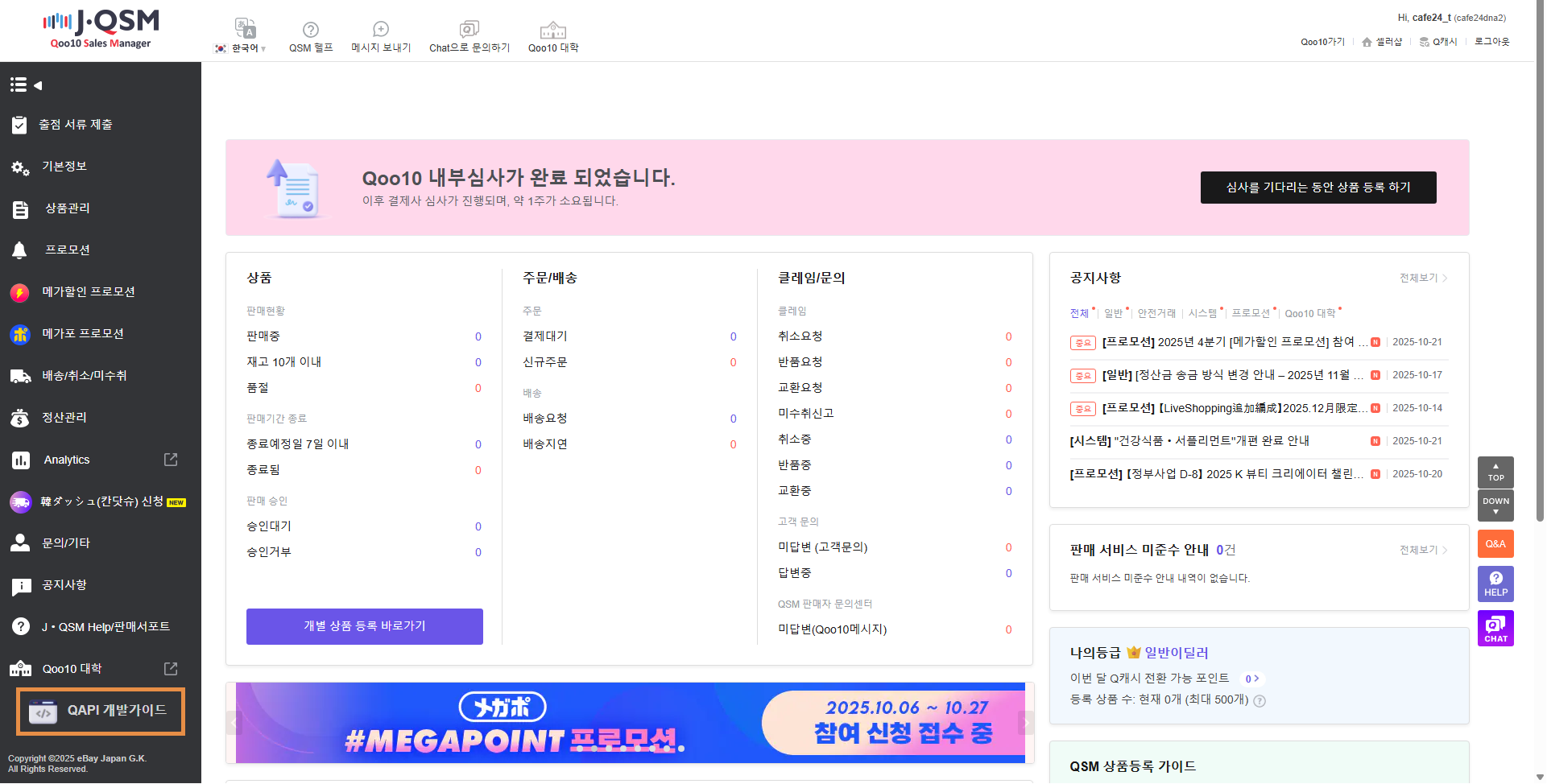Open the floating HELP button
Screen dimensions: 1547x784
1495,584
